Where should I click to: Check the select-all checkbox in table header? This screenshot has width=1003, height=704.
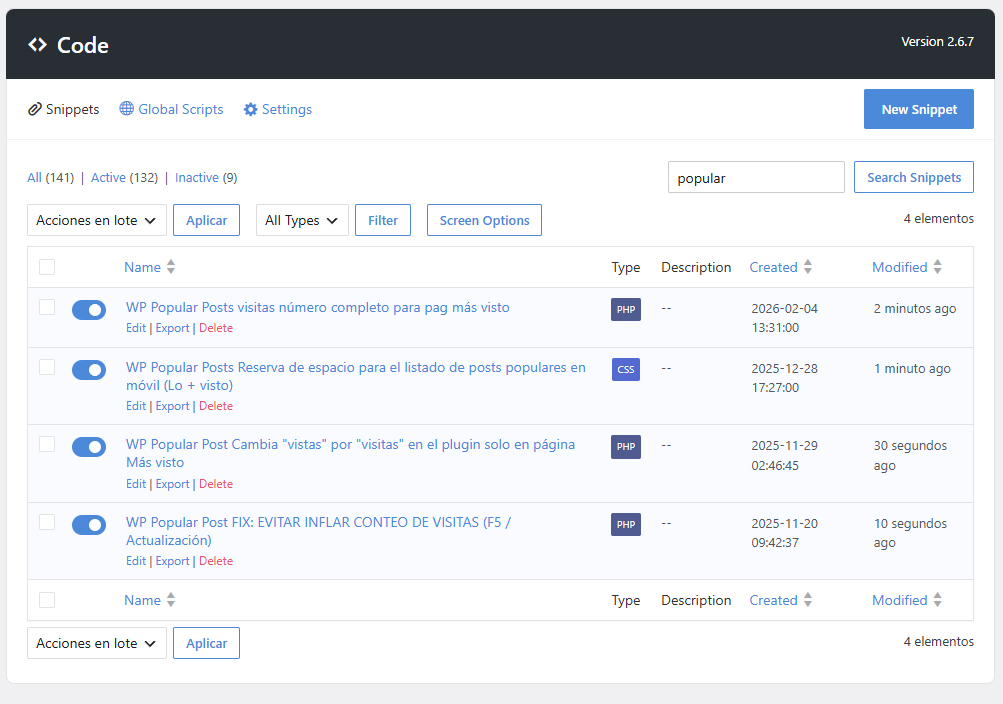[47, 267]
